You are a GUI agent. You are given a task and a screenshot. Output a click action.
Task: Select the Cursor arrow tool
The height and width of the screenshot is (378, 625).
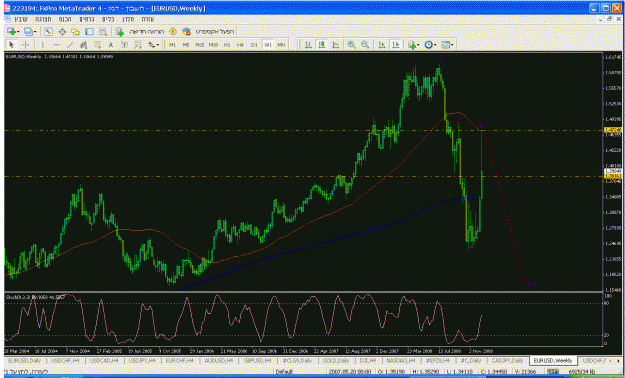pos(11,45)
